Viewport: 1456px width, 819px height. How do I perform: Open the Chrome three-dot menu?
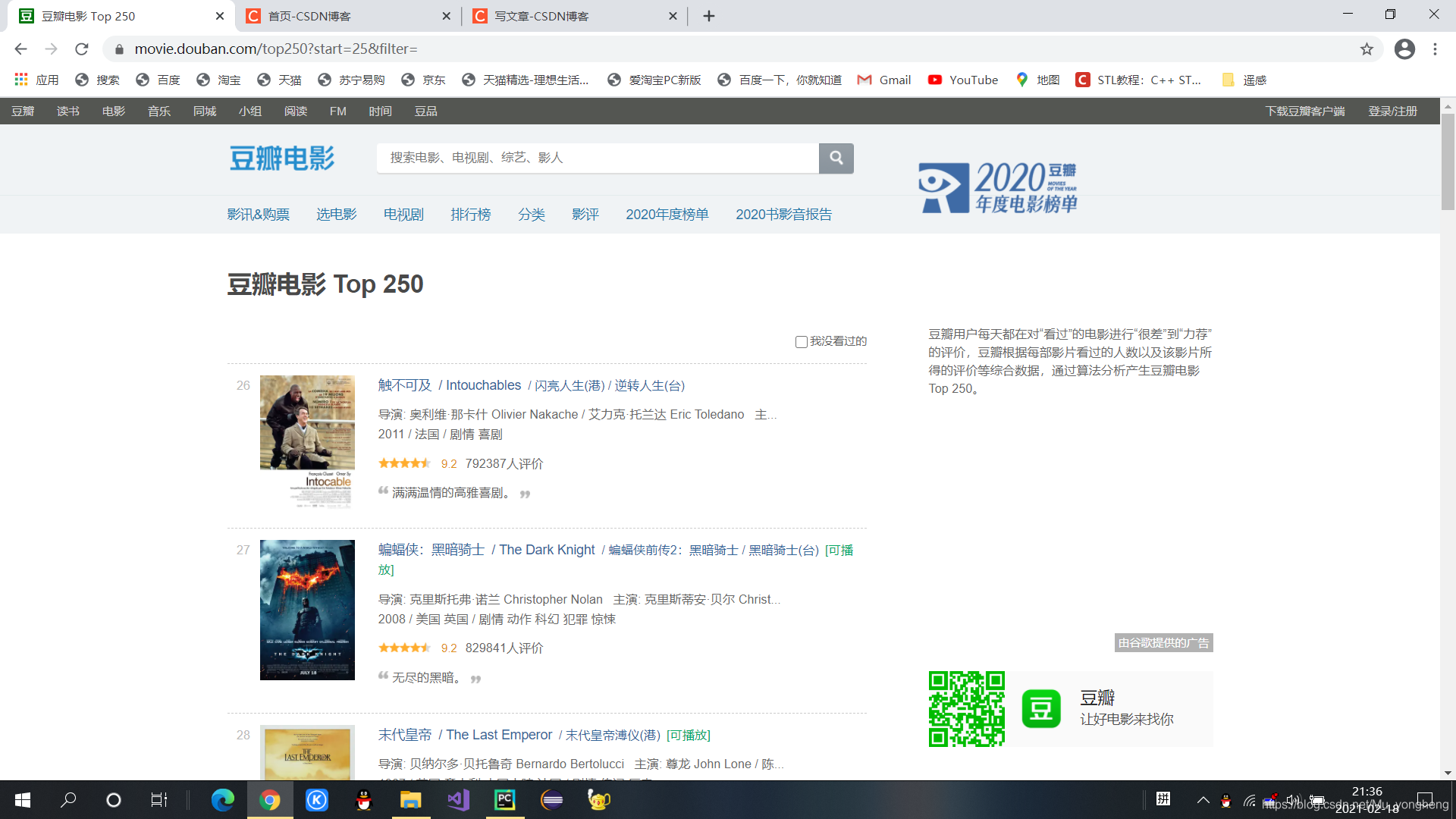pyautogui.click(x=1435, y=49)
